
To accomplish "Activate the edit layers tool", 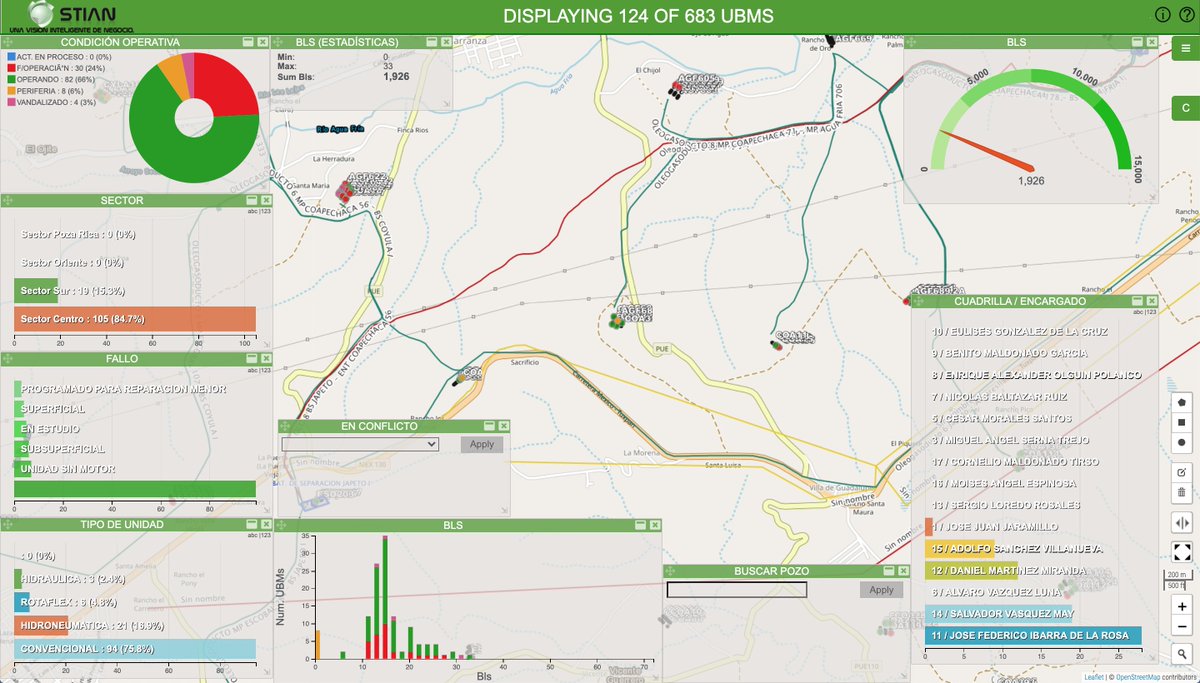I will 1182,472.
